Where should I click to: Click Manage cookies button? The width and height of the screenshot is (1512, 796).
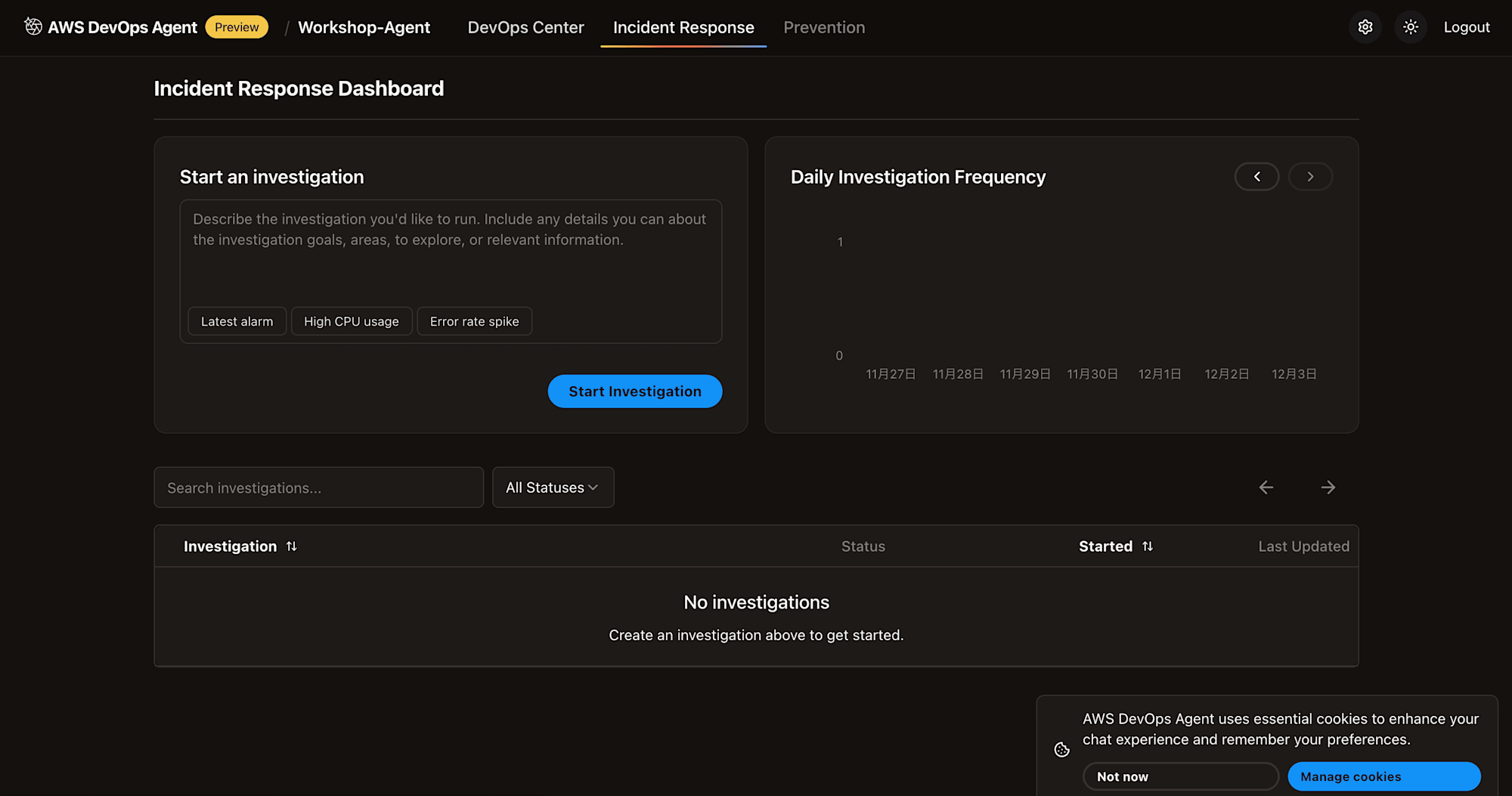tap(1383, 776)
